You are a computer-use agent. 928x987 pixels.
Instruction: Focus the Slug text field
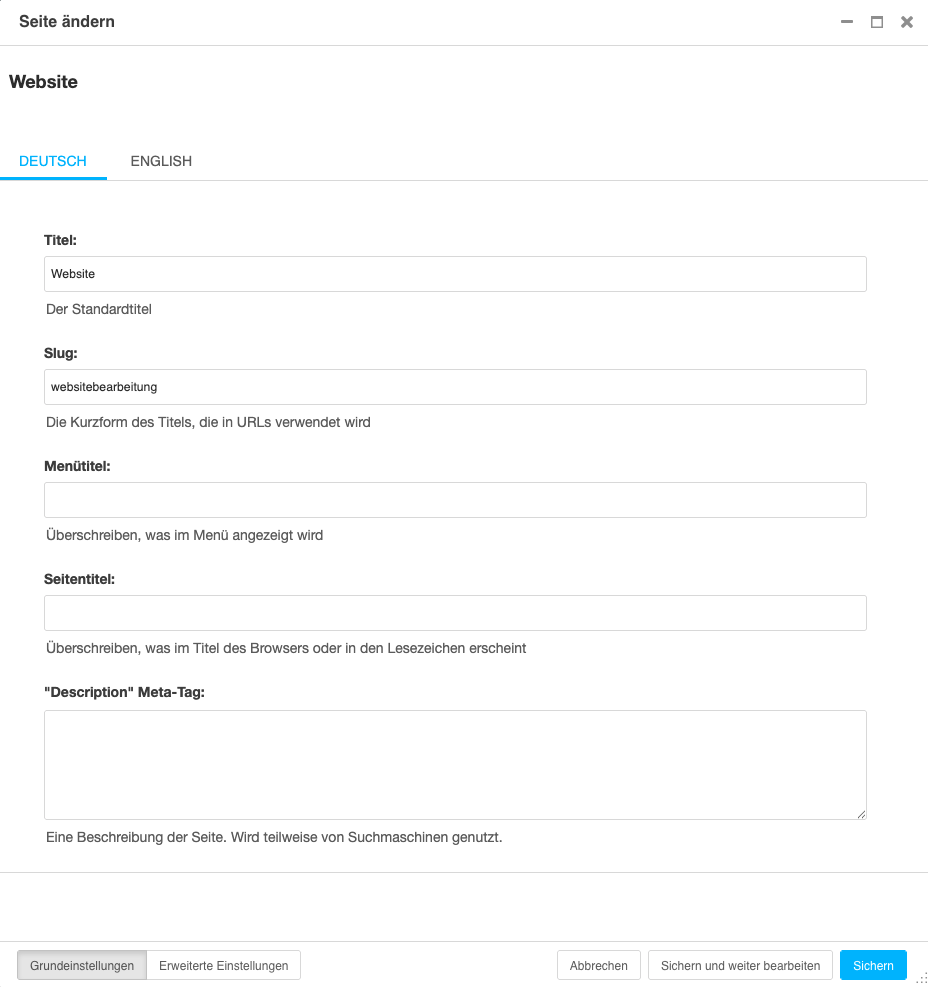point(455,386)
